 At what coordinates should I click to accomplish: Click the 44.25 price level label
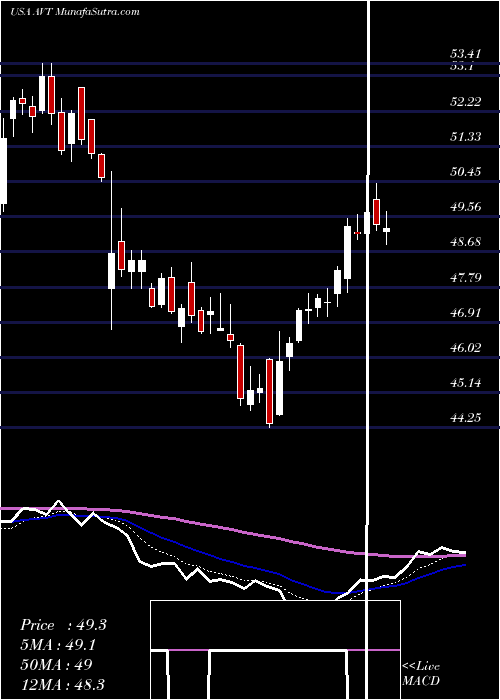tap(466, 418)
